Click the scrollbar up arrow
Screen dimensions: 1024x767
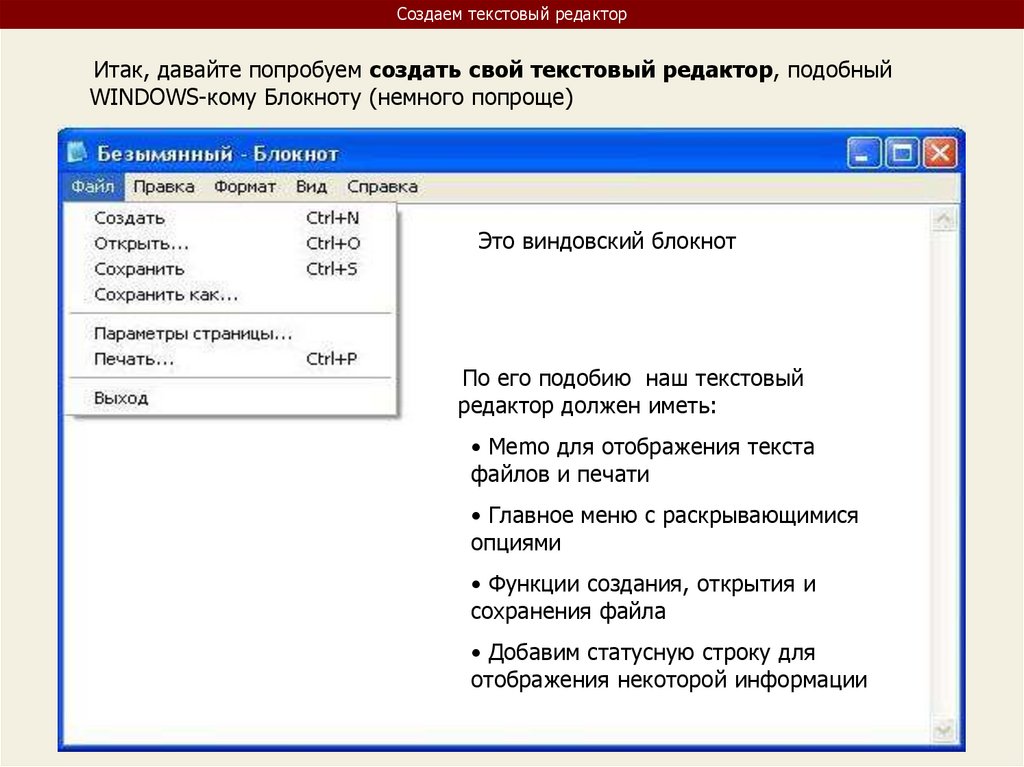(x=944, y=219)
